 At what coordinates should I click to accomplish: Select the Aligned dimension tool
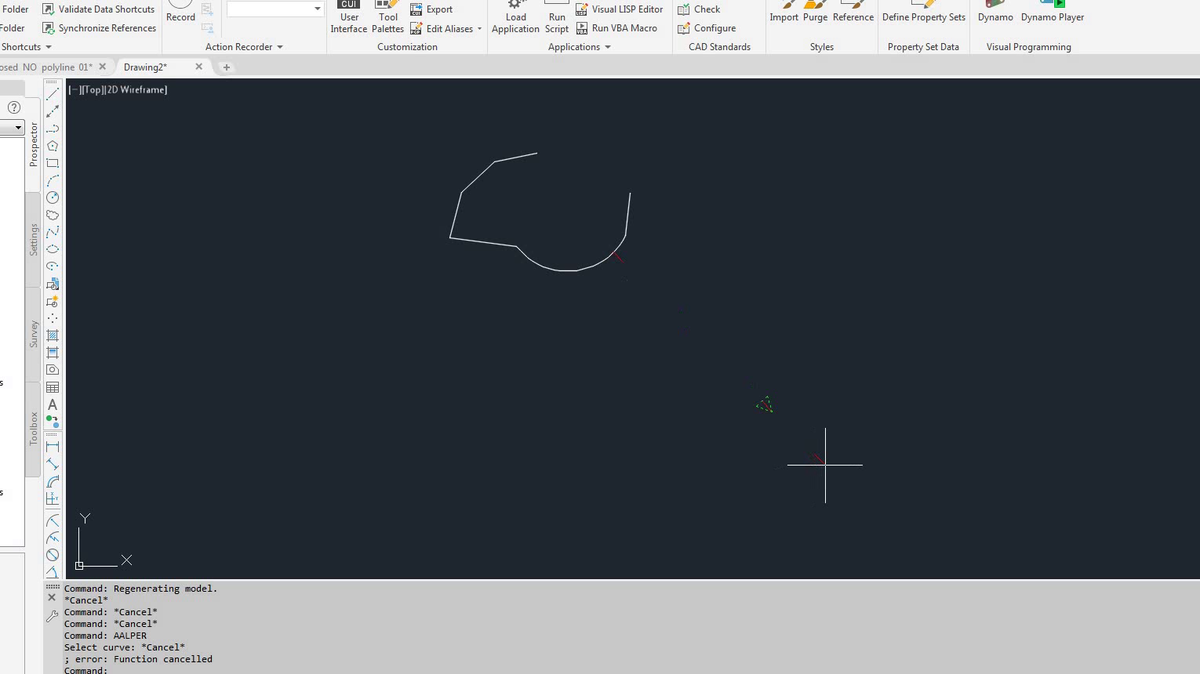coord(53,464)
